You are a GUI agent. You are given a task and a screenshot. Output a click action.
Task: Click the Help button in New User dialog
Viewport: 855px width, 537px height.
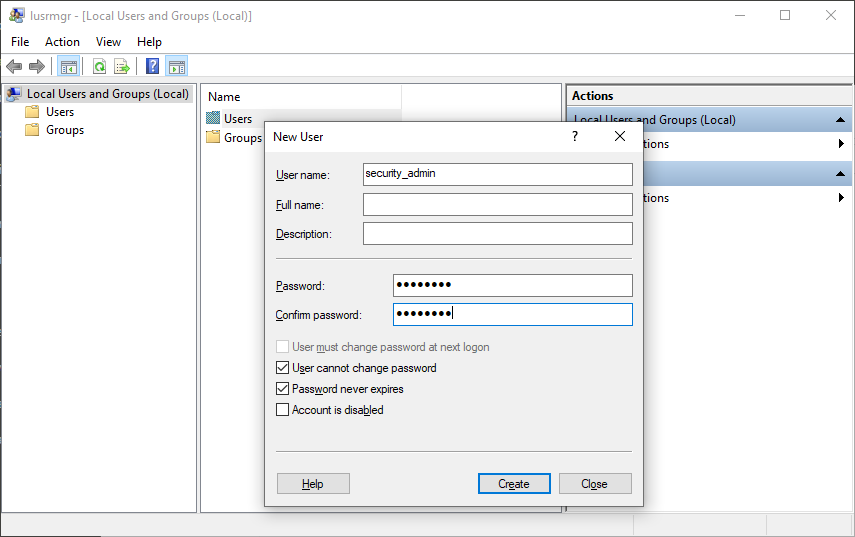coord(313,484)
